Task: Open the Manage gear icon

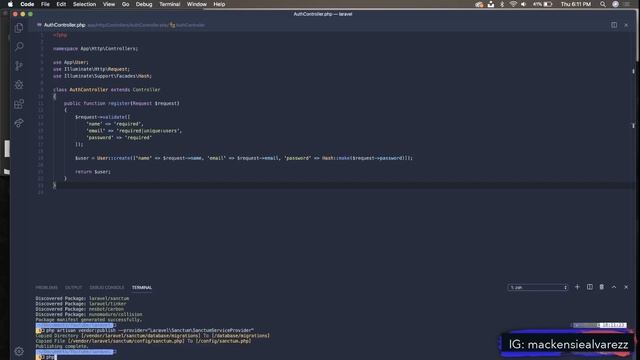Action: 19,351
